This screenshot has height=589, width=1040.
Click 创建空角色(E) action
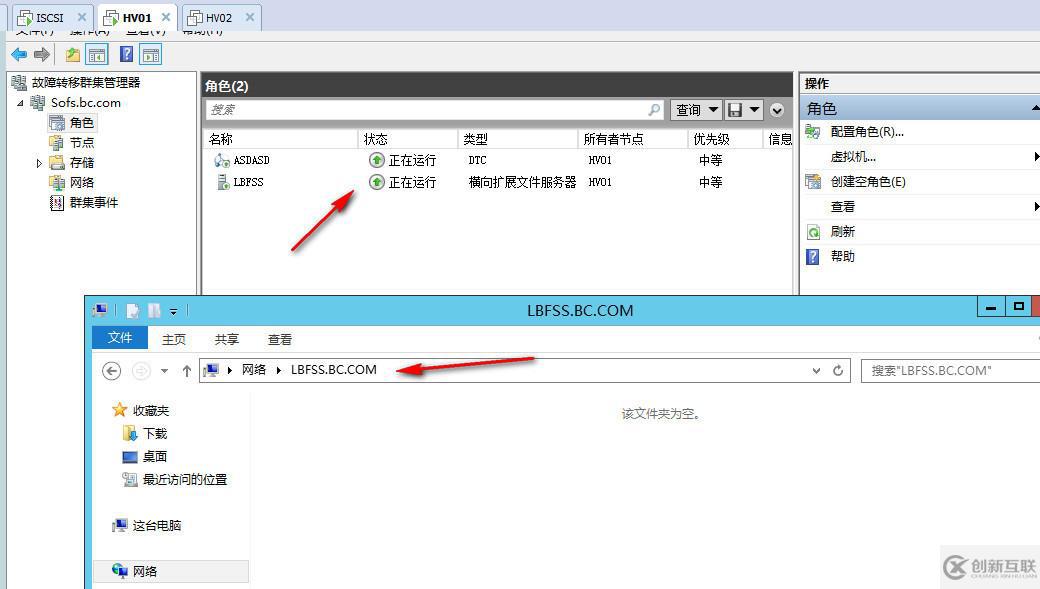click(868, 182)
